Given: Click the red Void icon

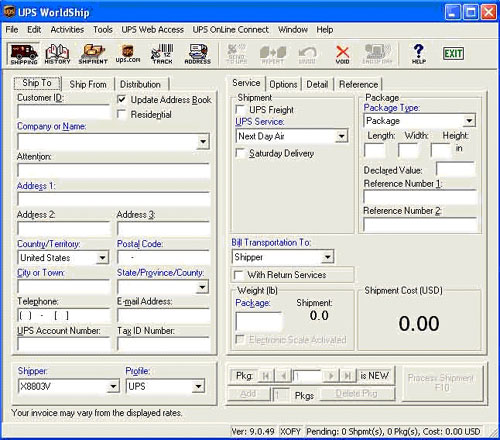Looking at the screenshot, I should (342, 54).
